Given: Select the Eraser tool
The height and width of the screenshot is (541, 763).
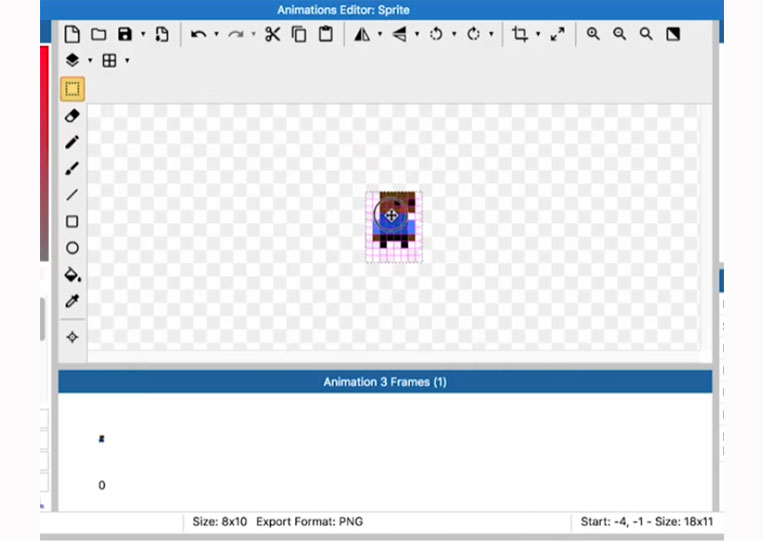Looking at the screenshot, I should point(72,116).
